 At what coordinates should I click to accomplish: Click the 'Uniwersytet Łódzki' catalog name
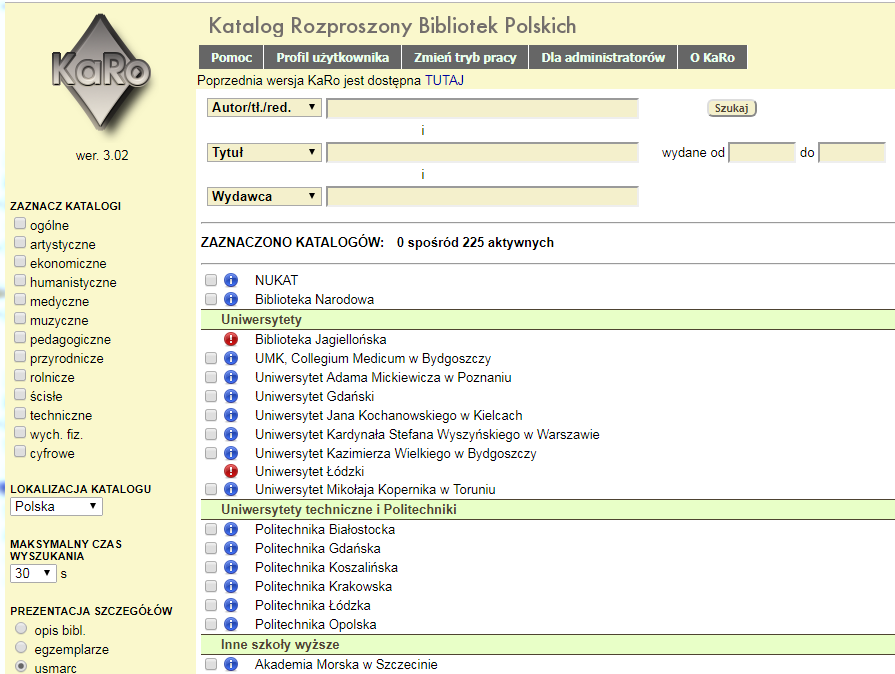coord(309,471)
